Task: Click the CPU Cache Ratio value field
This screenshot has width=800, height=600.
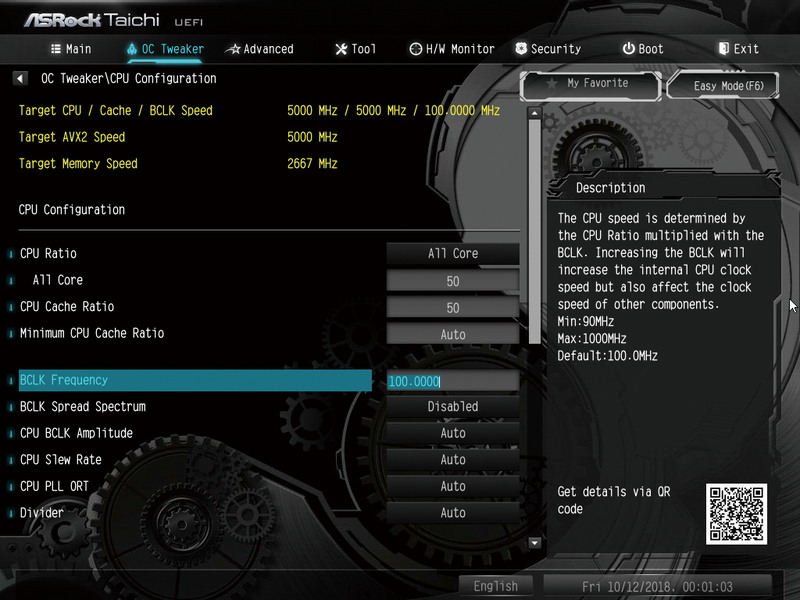Action: click(x=453, y=308)
